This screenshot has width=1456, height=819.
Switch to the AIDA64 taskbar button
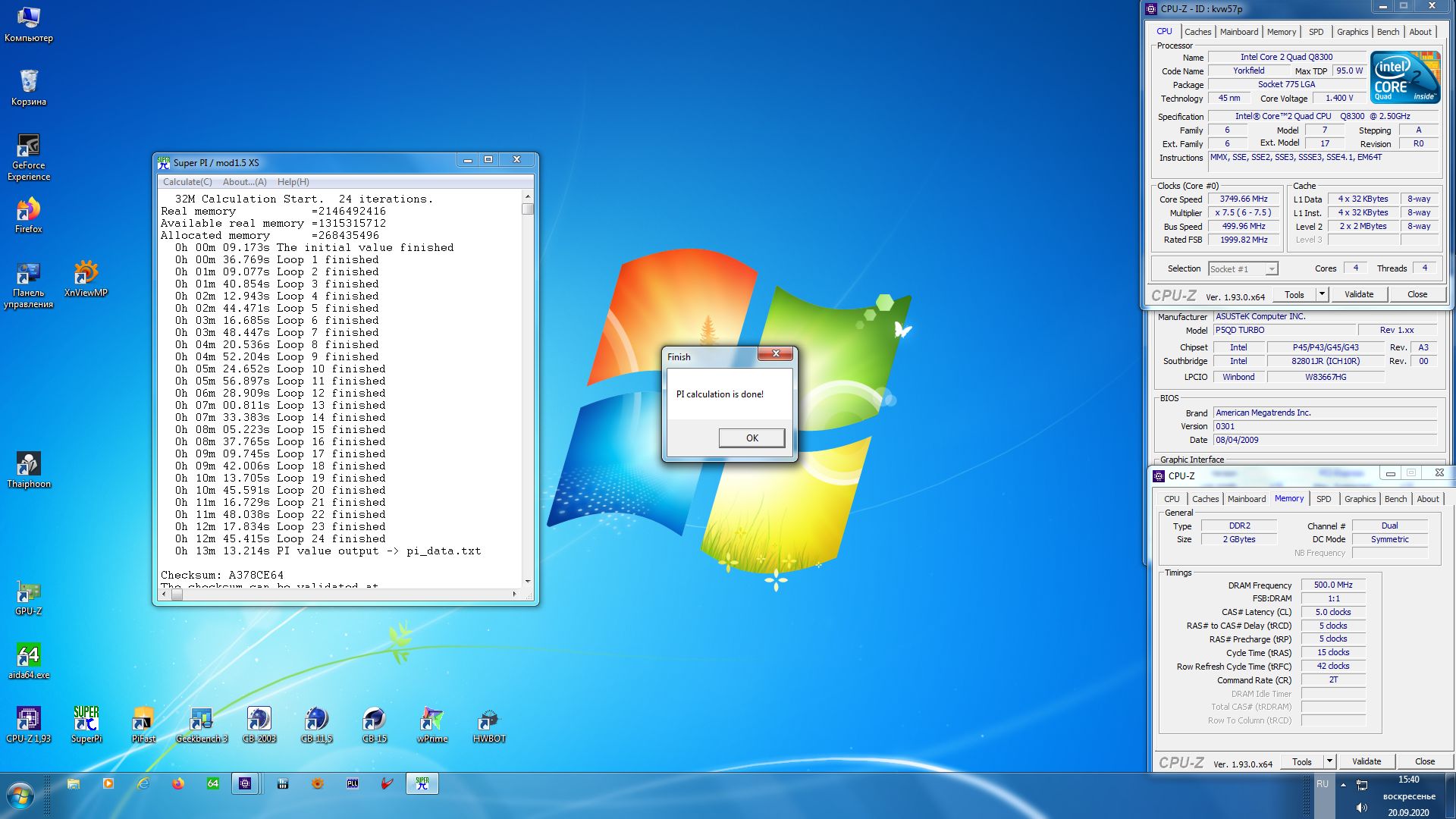click(x=213, y=783)
